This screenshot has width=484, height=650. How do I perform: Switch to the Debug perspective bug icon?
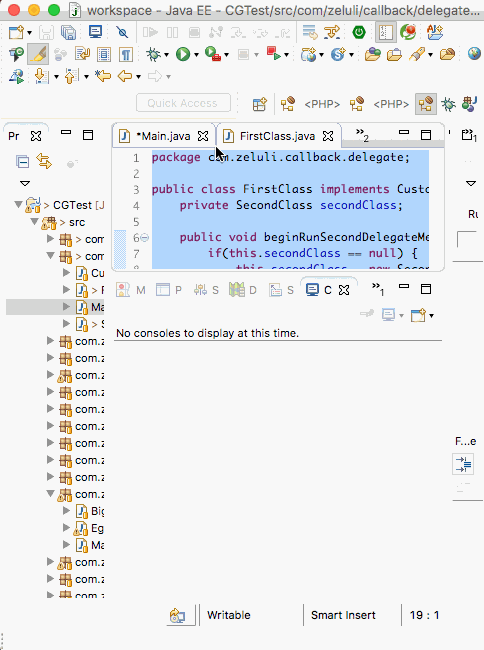pyautogui.click(x=448, y=104)
